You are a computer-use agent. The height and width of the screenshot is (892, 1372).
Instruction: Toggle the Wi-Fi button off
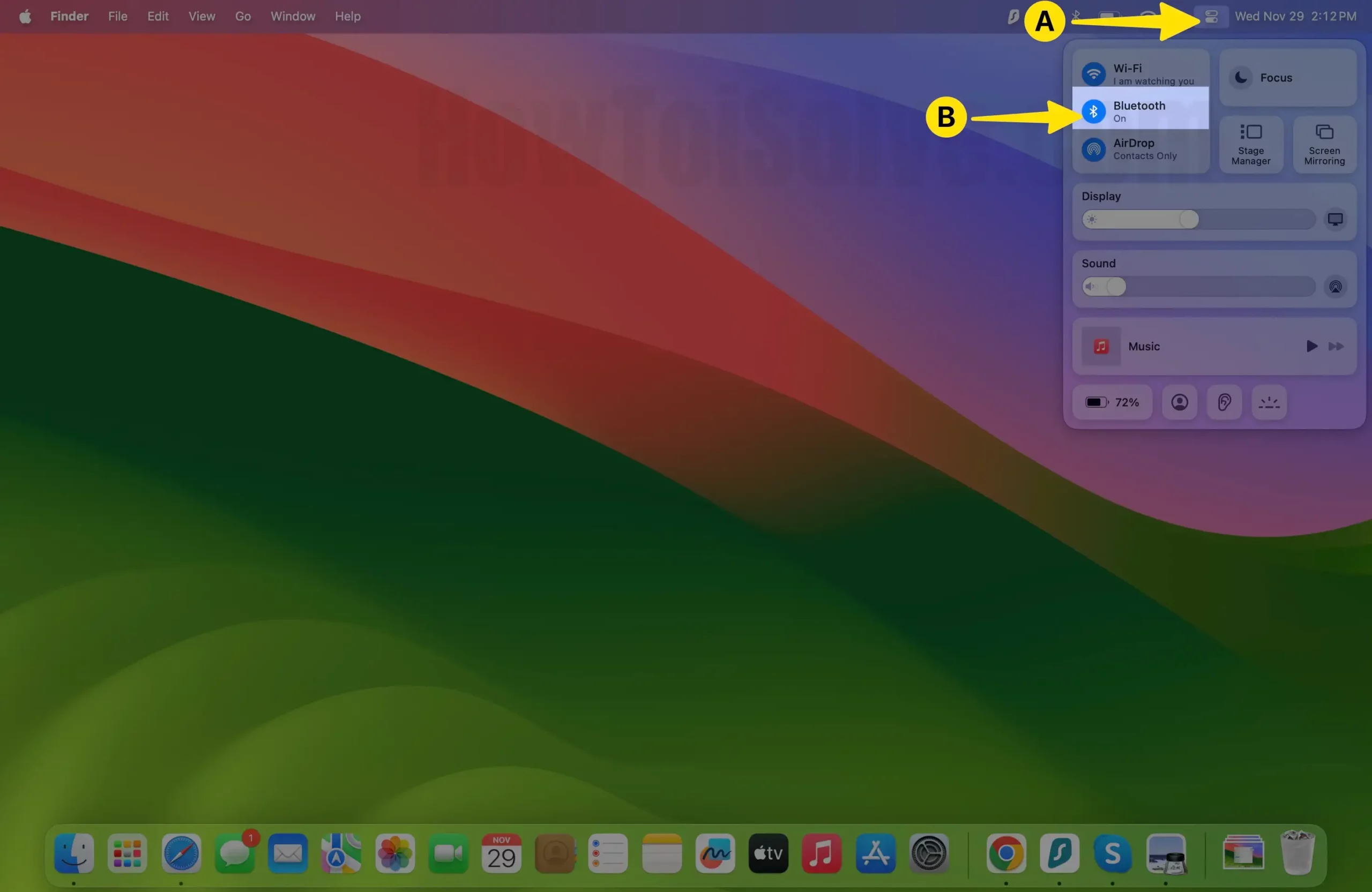(1093, 74)
